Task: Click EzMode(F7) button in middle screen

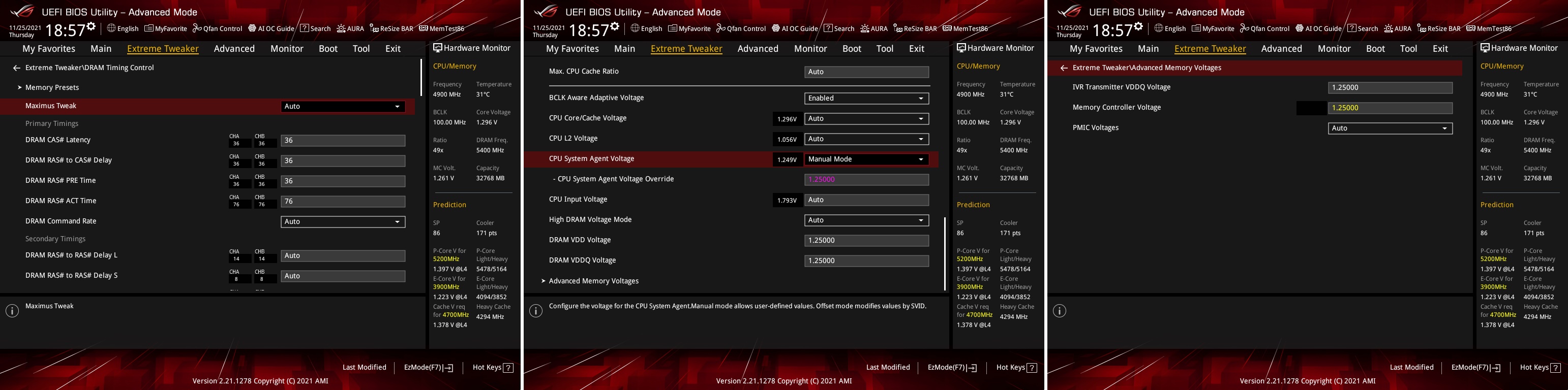Action: [x=952, y=368]
